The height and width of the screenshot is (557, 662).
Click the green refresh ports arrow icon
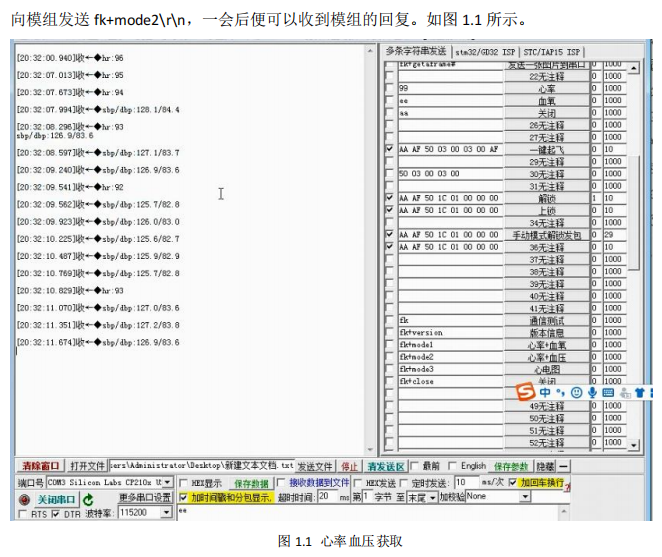coord(88,500)
